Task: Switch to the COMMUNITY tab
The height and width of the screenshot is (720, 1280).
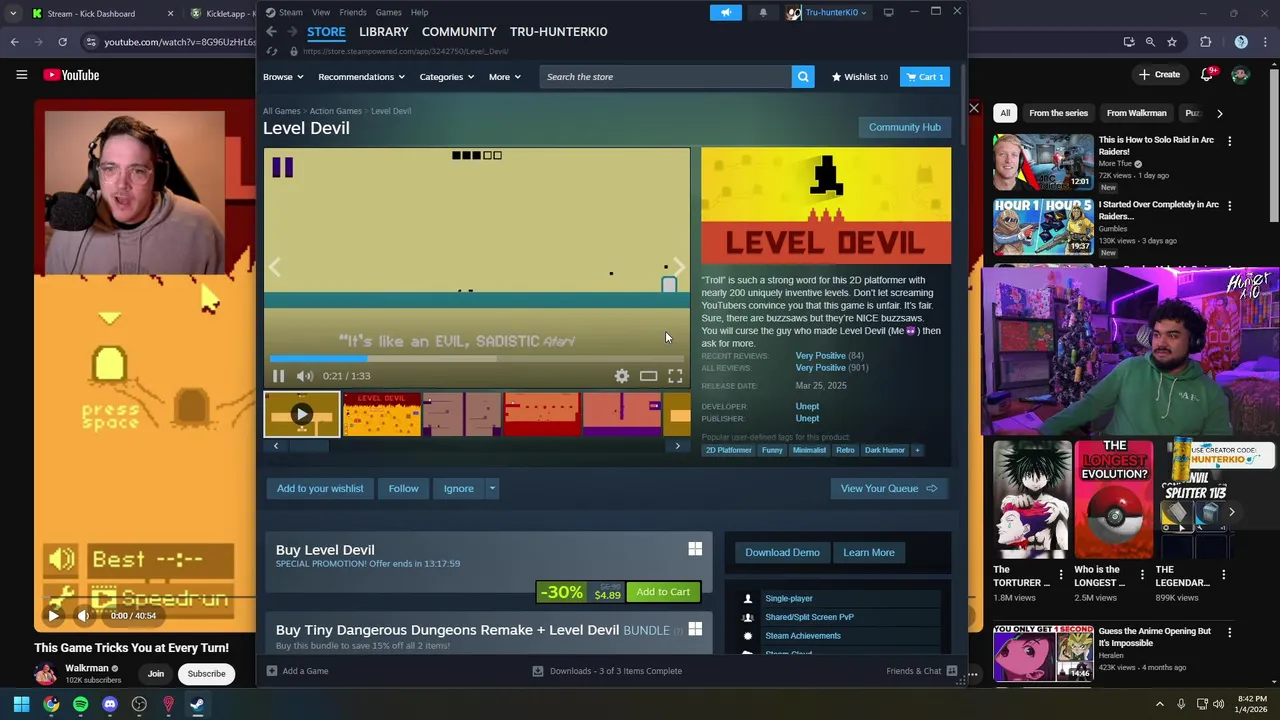Action: click(459, 32)
